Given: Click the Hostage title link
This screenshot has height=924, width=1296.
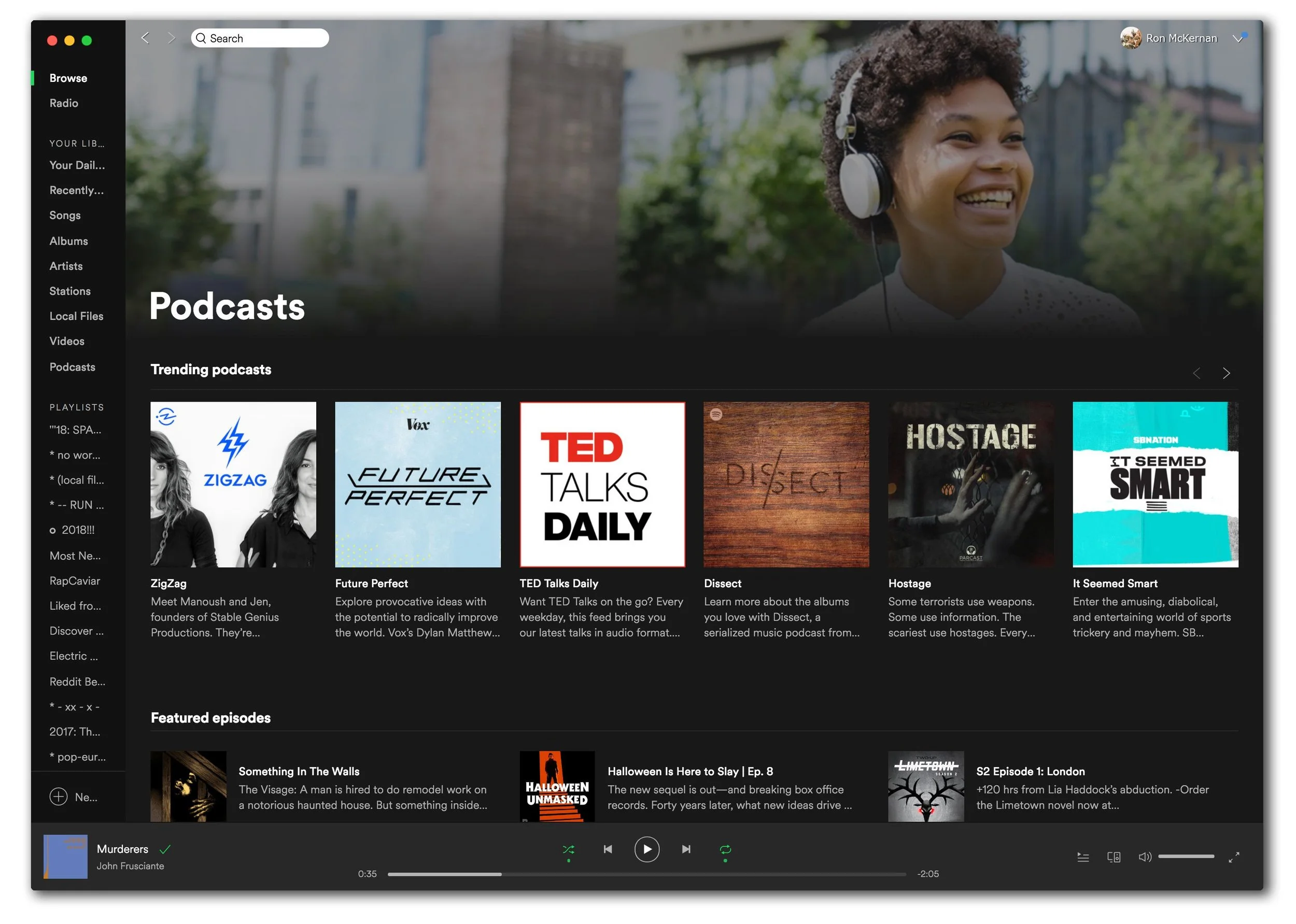Looking at the screenshot, I should tap(910, 584).
